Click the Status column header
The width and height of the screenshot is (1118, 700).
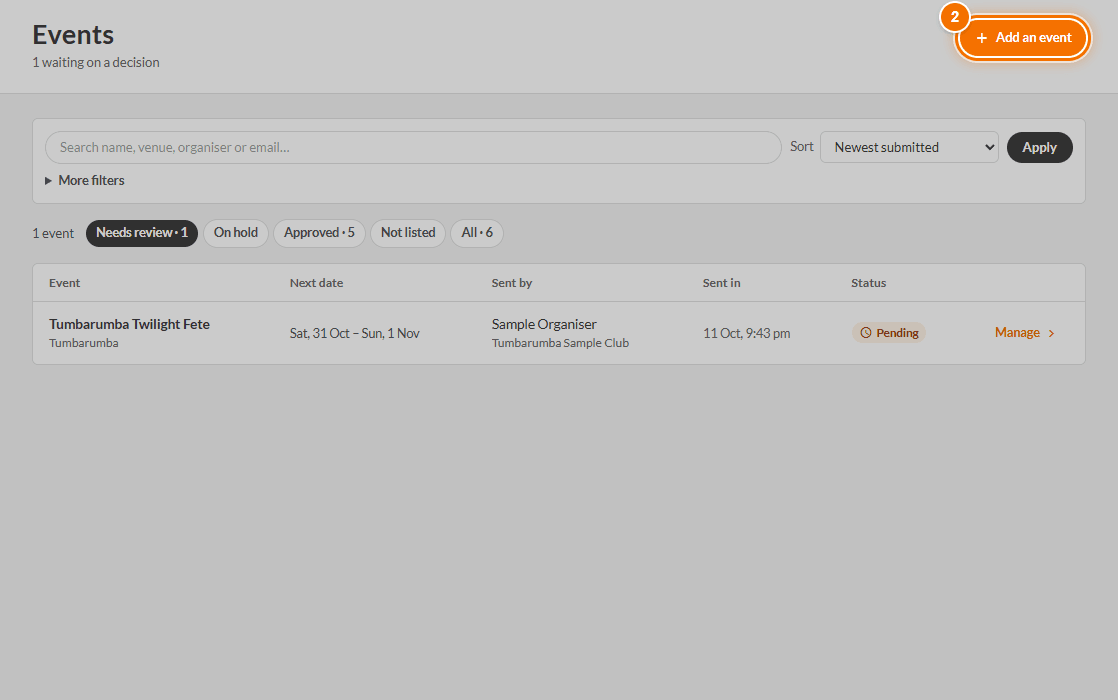tap(868, 283)
